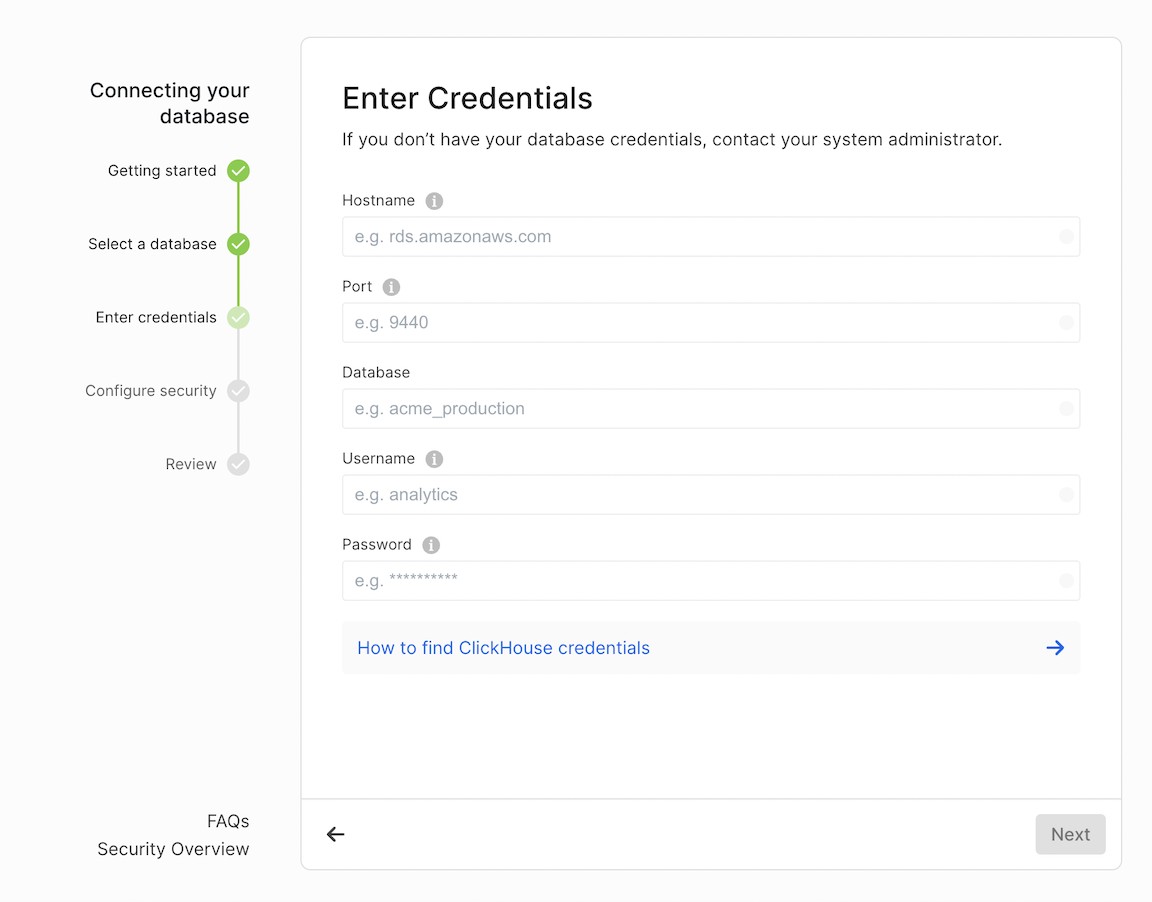The height and width of the screenshot is (902, 1152).
Task: Click the Getting started checkmark icon
Action: (238, 171)
